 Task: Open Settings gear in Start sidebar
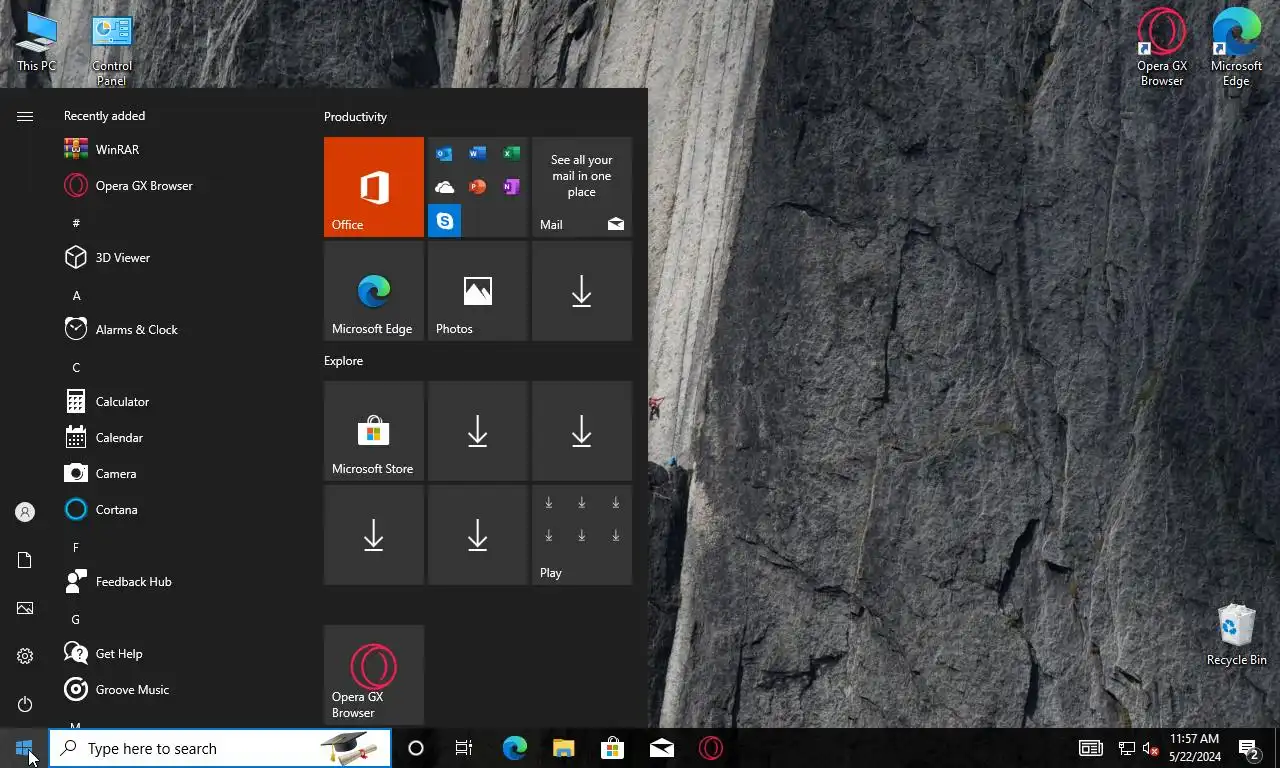point(25,656)
